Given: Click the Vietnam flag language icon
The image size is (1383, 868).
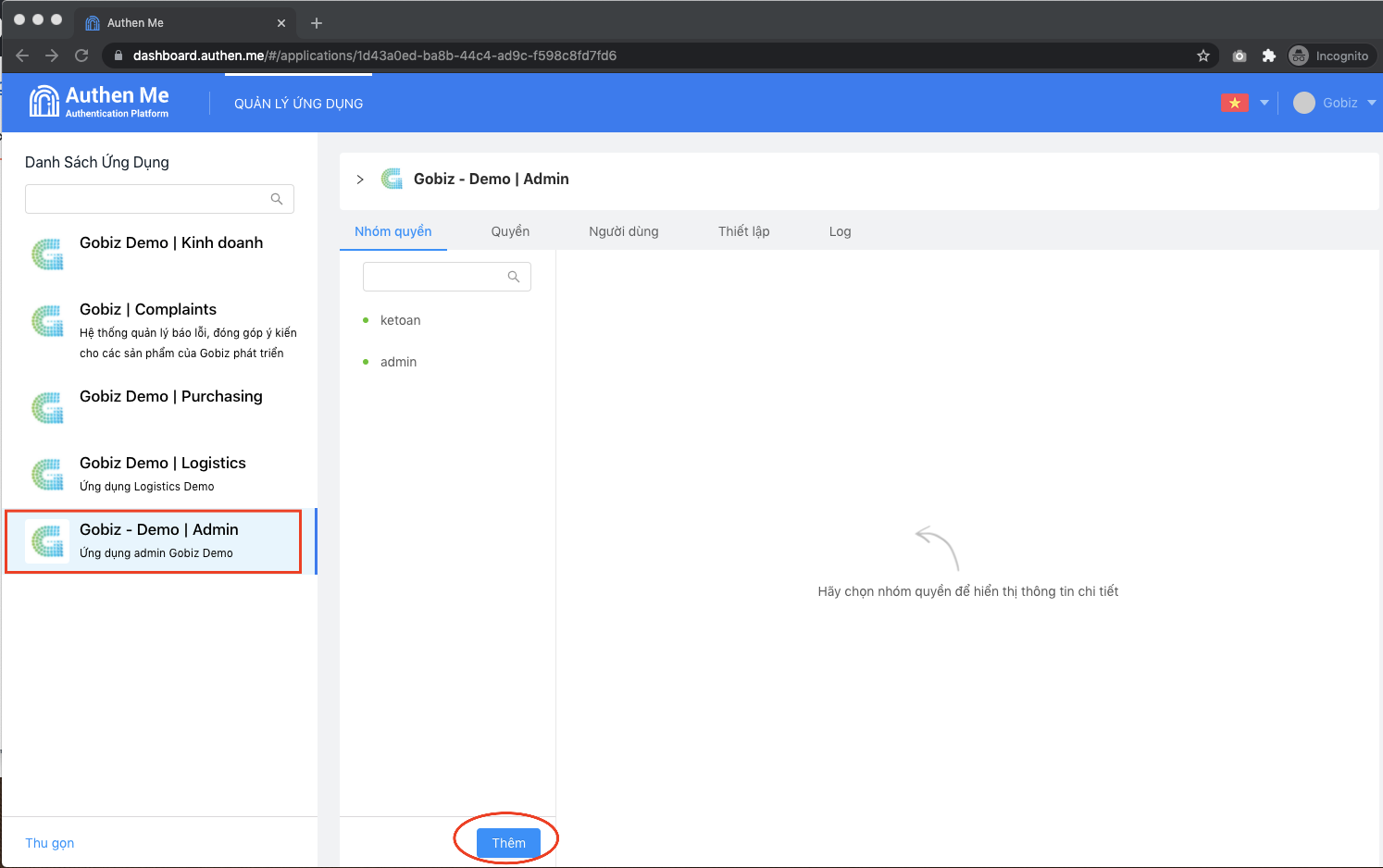Looking at the screenshot, I should coord(1235,103).
